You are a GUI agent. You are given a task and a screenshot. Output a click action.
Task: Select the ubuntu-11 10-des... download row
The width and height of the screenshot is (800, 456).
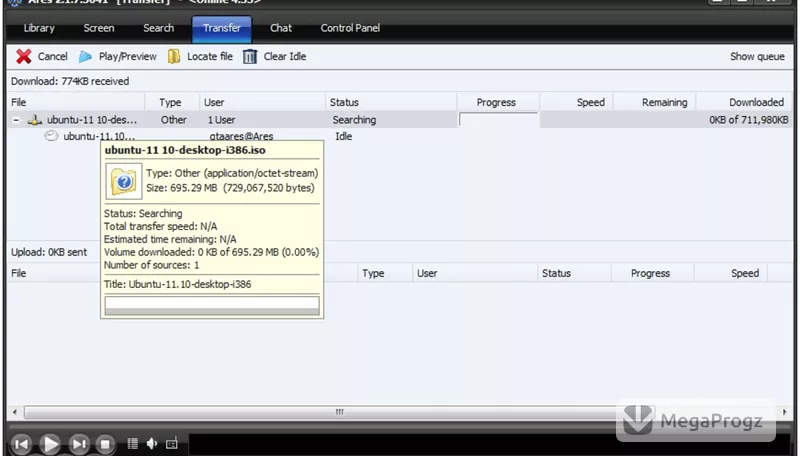click(400, 120)
